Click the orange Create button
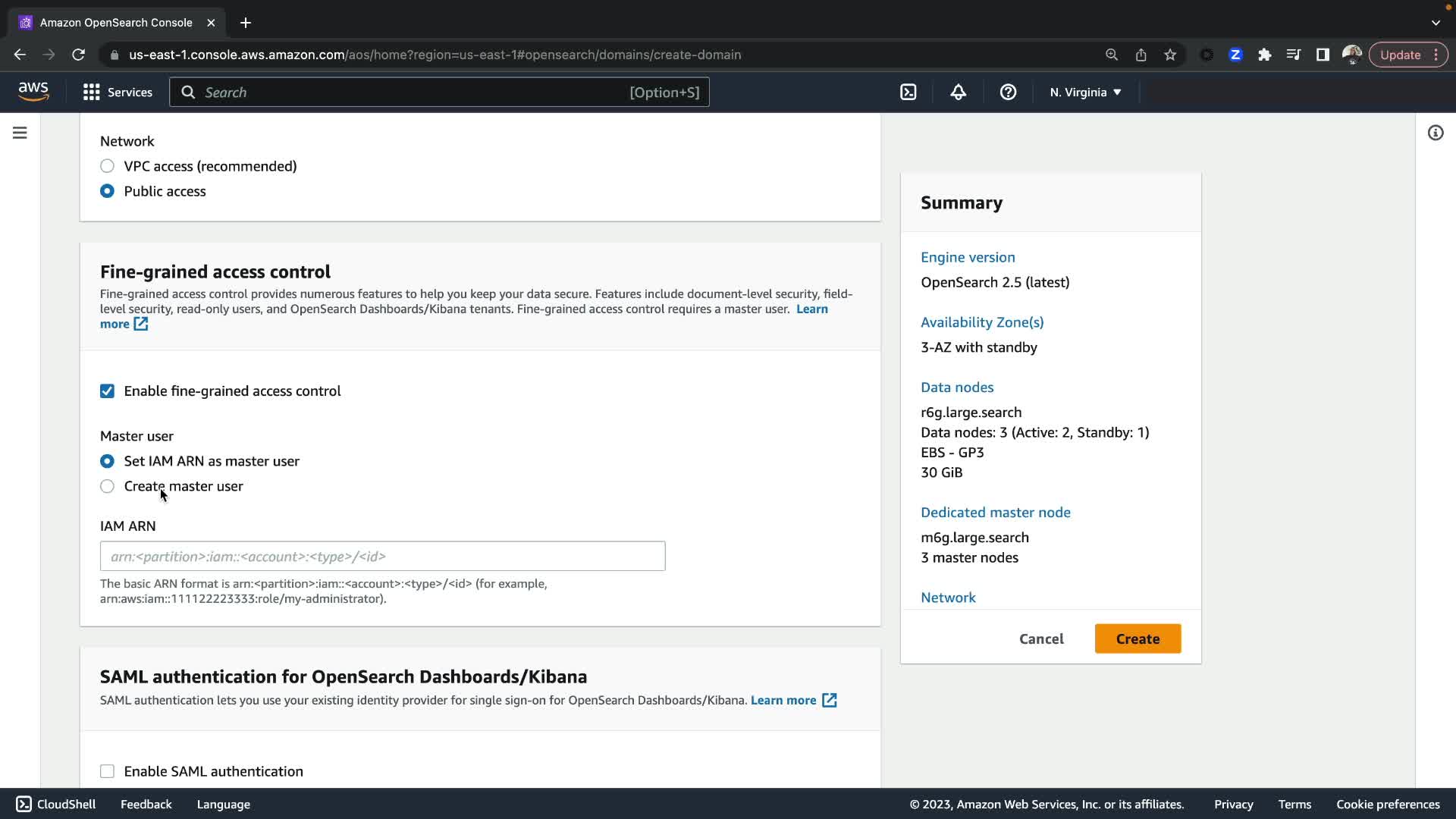1456x819 pixels. tap(1137, 639)
